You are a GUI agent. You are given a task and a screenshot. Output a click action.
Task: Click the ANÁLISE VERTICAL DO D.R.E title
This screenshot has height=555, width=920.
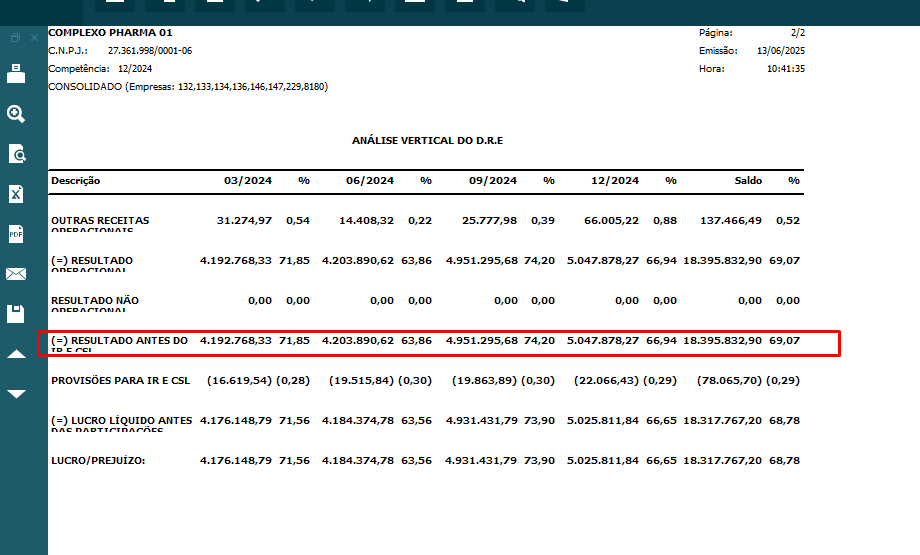427,141
